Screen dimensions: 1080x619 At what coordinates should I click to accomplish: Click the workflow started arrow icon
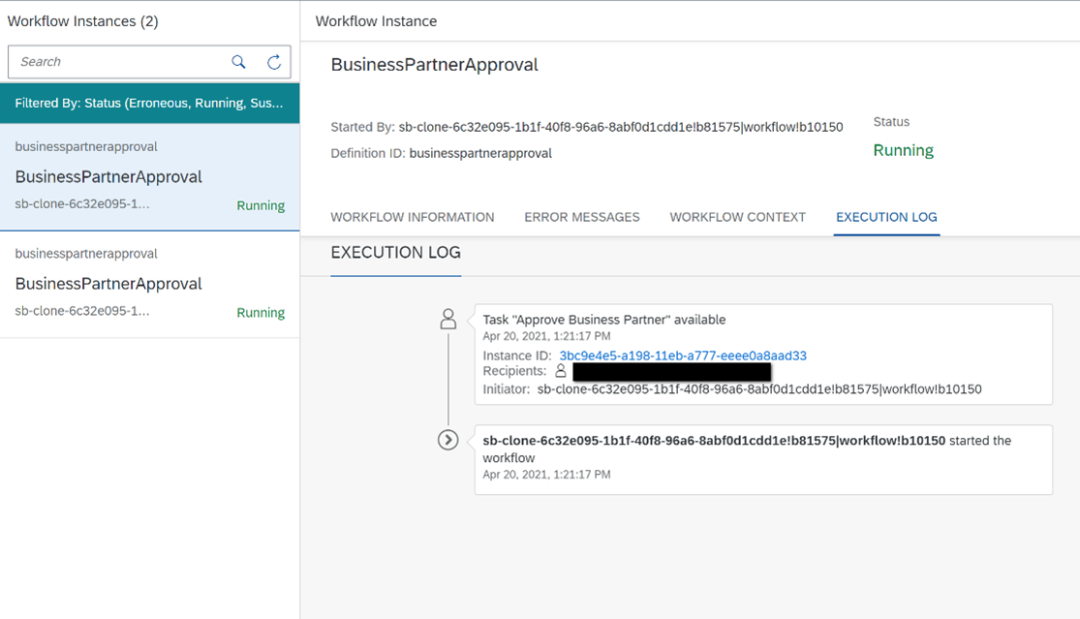[x=448, y=439]
